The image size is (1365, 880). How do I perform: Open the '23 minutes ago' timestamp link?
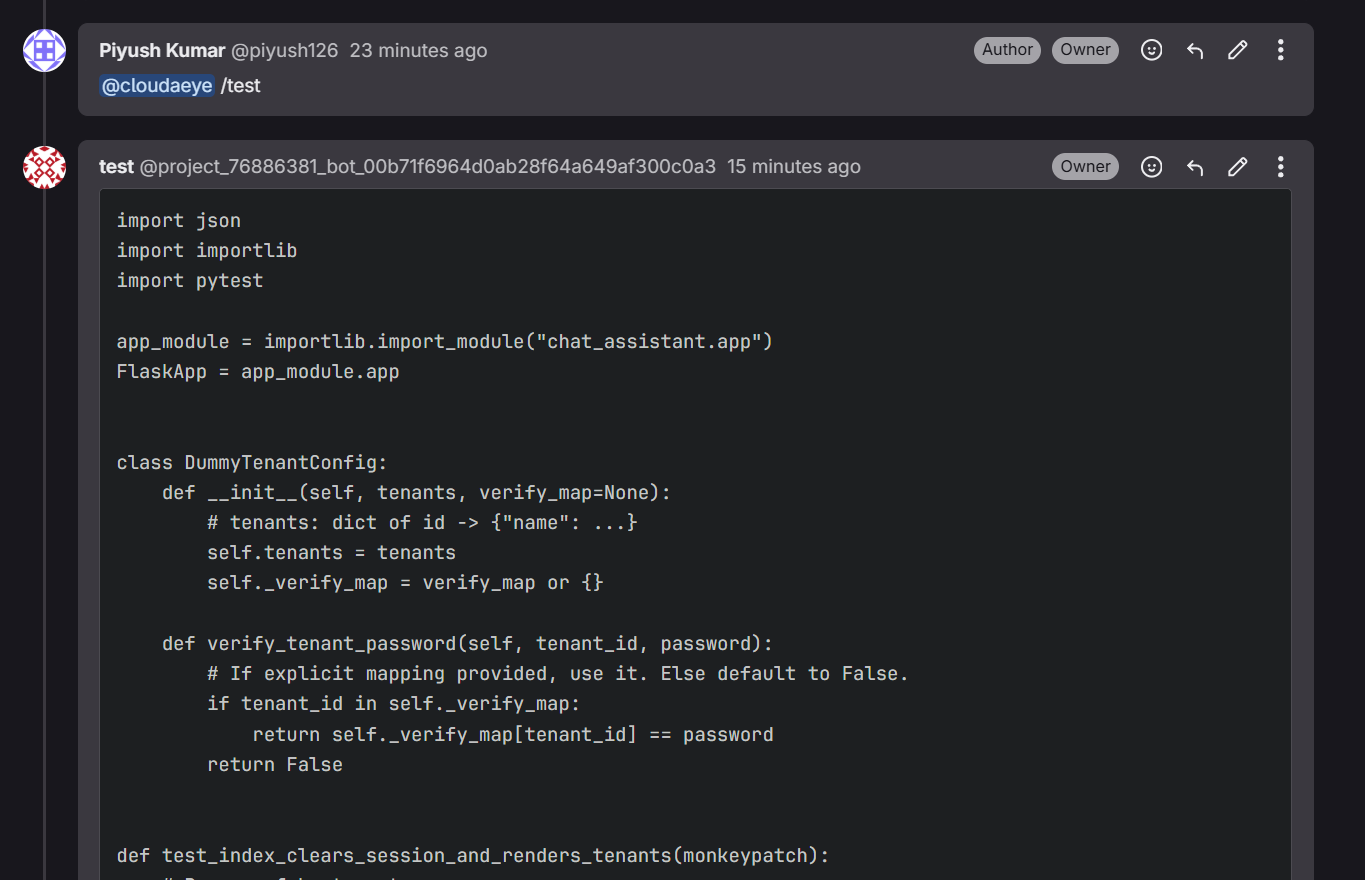point(418,50)
